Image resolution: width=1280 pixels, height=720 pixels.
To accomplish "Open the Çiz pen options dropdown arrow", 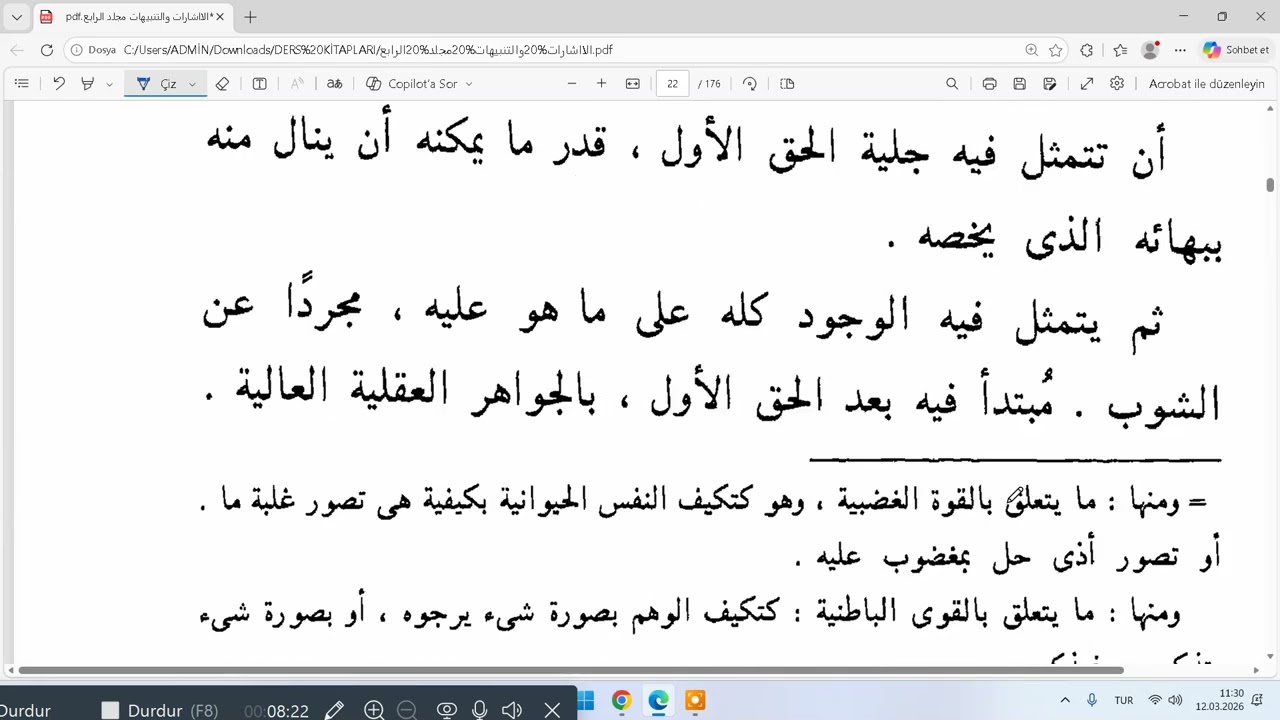I will tap(193, 84).
